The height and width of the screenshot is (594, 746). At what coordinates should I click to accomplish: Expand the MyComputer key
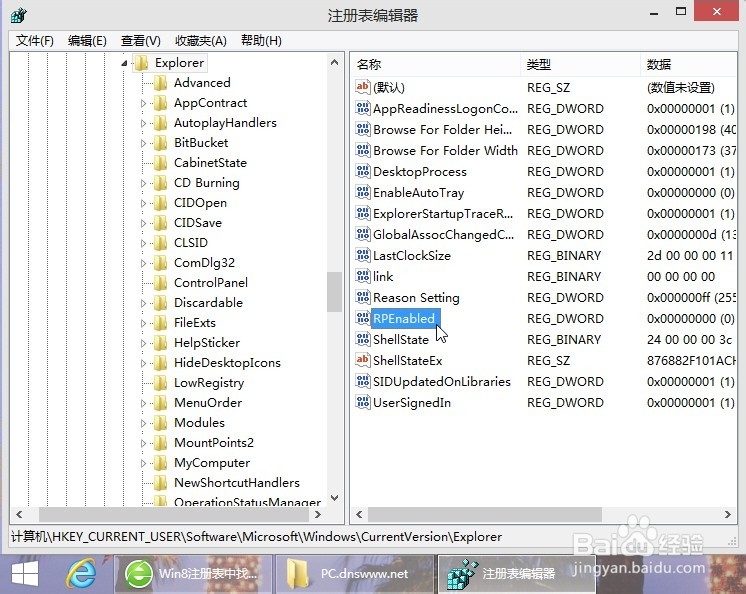click(x=143, y=462)
